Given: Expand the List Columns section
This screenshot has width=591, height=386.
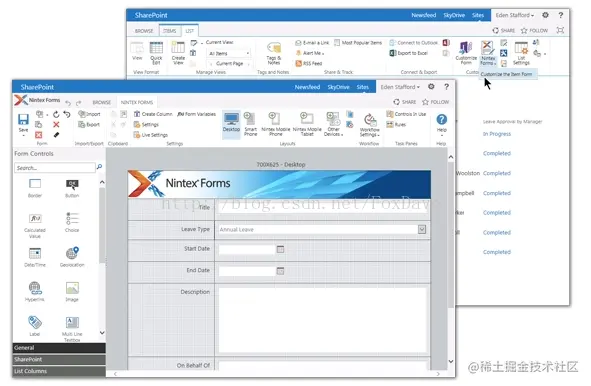Looking at the screenshot, I should tap(59, 371).
